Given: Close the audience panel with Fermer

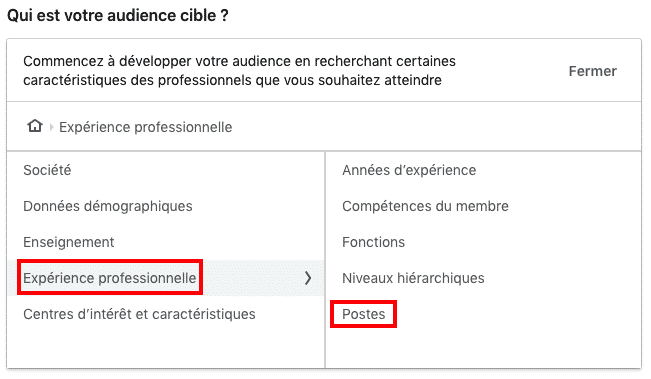Looking at the screenshot, I should [592, 71].
